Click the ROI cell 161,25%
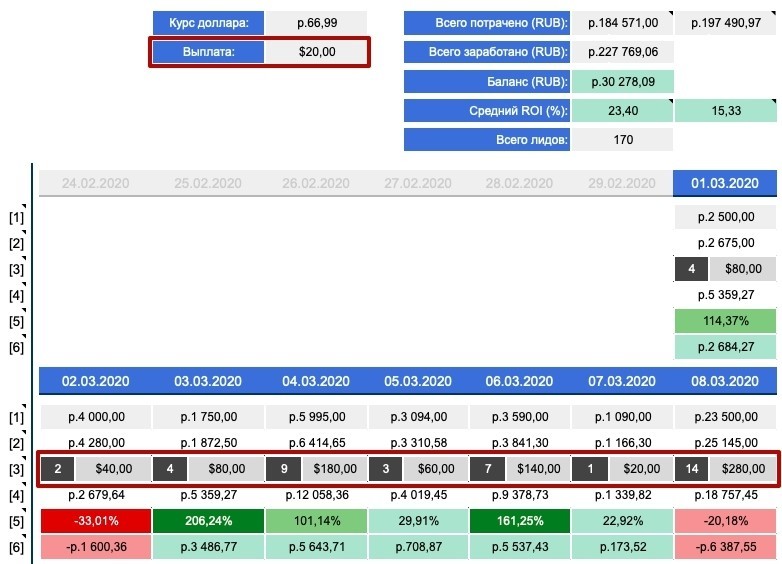The image size is (782, 564). pos(520,521)
